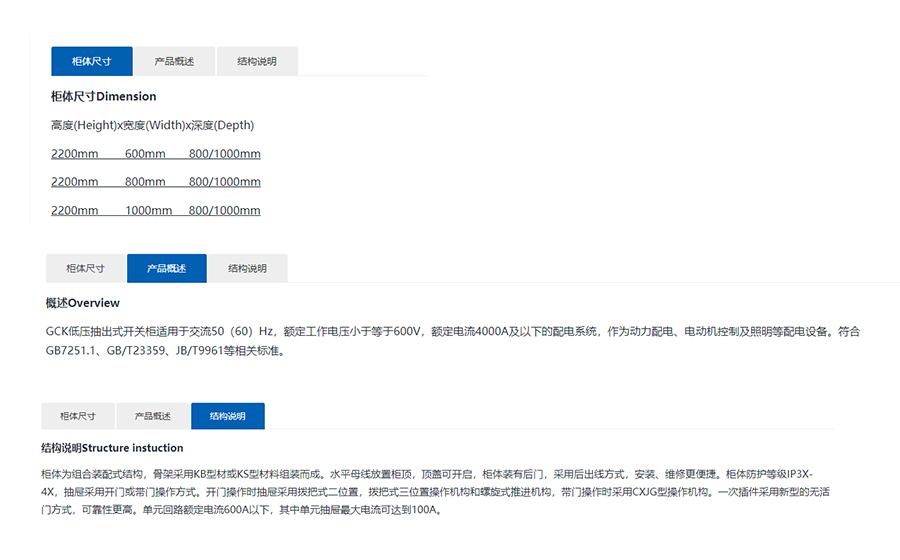Click the 概述Overview heading

[83, 303]
